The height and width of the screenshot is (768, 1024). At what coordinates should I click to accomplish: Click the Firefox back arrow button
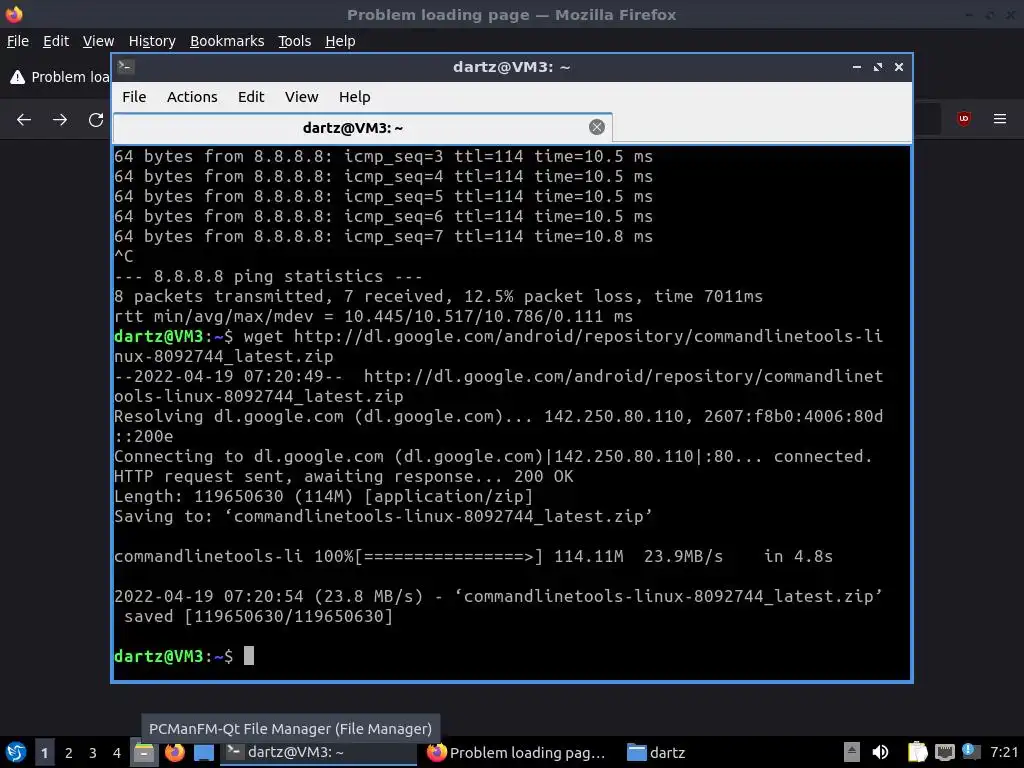(x=24, y=120)
